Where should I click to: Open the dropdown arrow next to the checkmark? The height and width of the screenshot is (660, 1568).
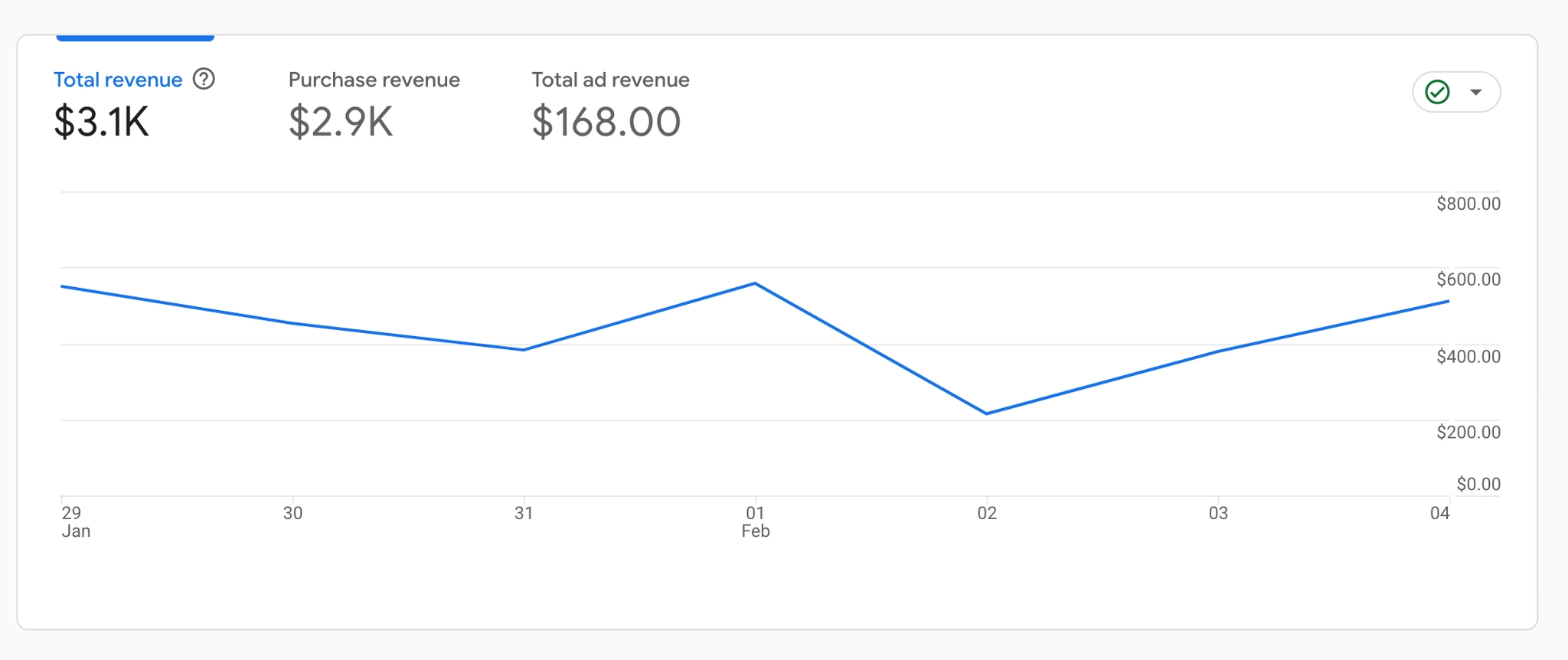pos(1476,92)
